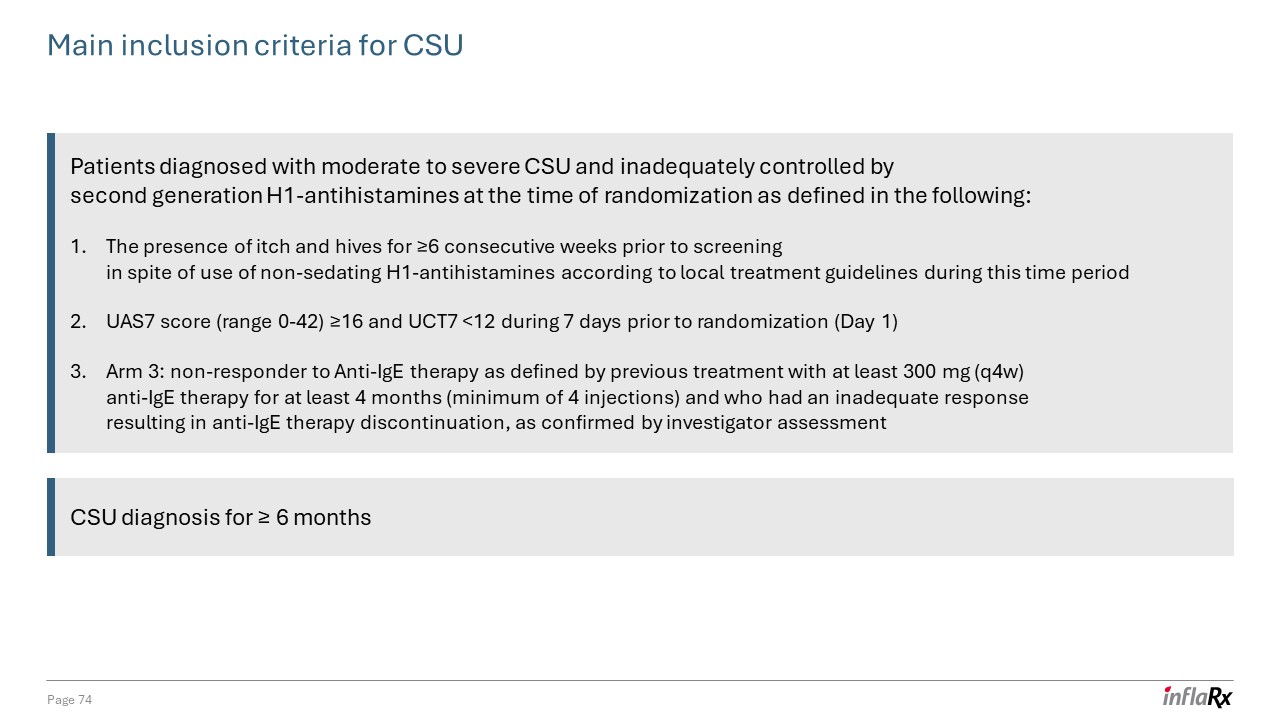Screen dimensions: 1280x720
Task: Click the blue accent bar beside 'CSU diagnosis'
Action: click(51, 517)
